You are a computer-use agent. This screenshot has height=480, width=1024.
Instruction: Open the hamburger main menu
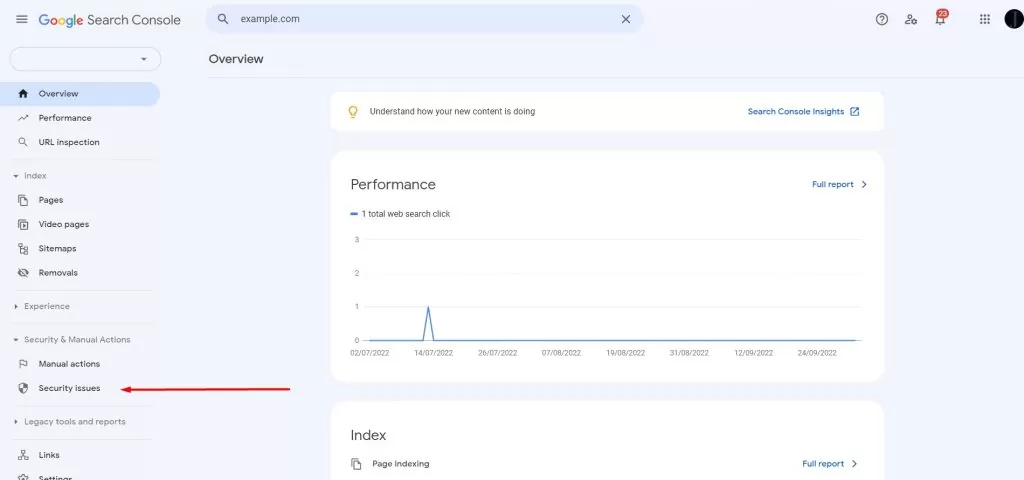pos(22,20)
